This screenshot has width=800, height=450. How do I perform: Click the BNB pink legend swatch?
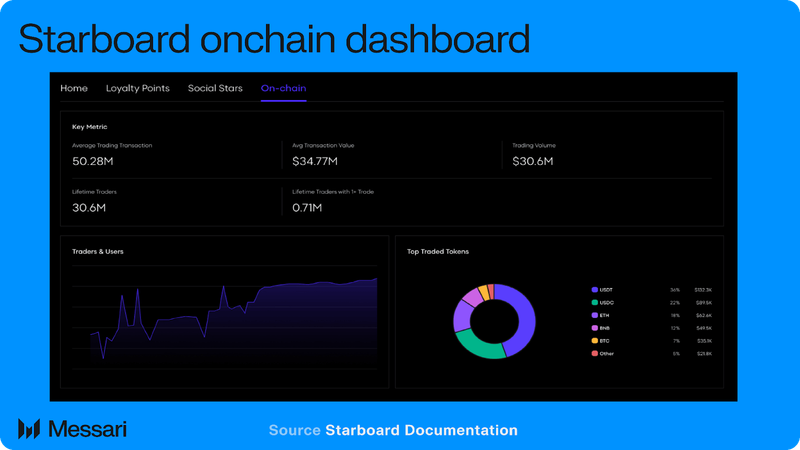tap(594, 328)
